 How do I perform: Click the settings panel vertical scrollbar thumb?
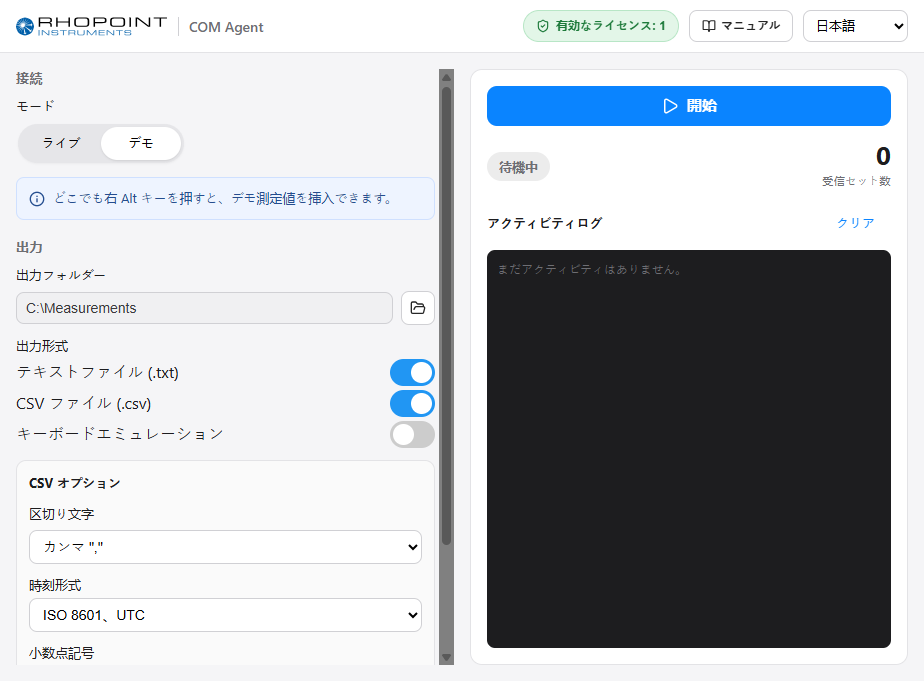[x=447, y=316]
